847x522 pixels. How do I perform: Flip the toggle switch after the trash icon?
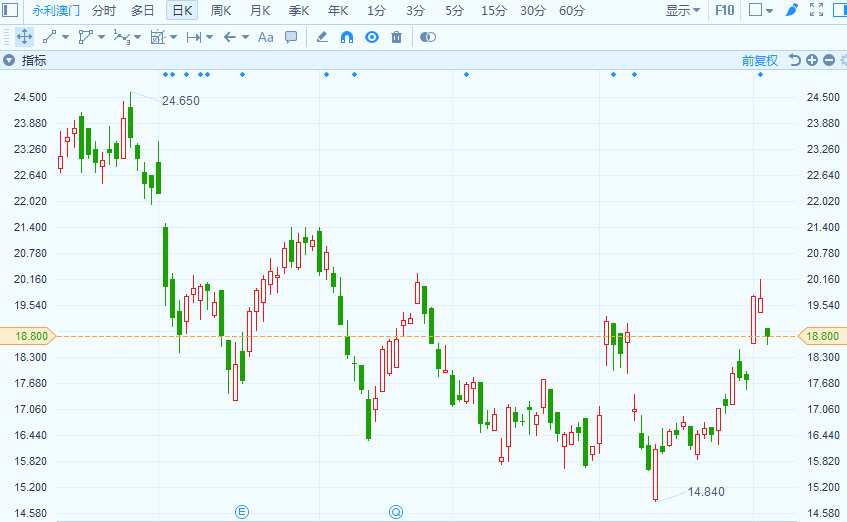click(428, 37)
